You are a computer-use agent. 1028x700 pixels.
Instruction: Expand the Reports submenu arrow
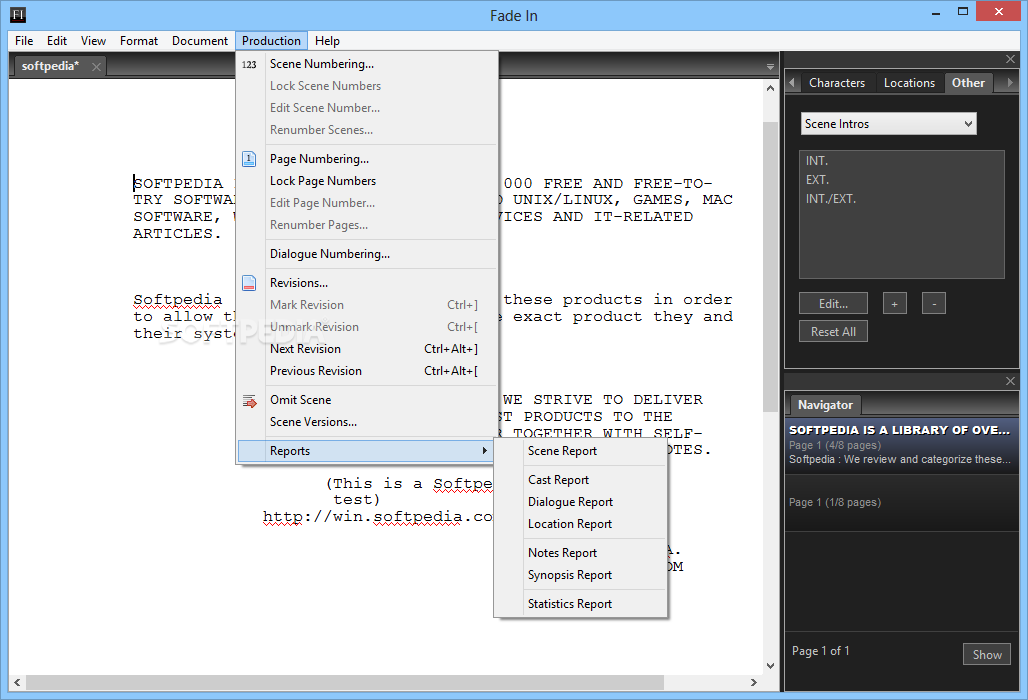point(484,450)
